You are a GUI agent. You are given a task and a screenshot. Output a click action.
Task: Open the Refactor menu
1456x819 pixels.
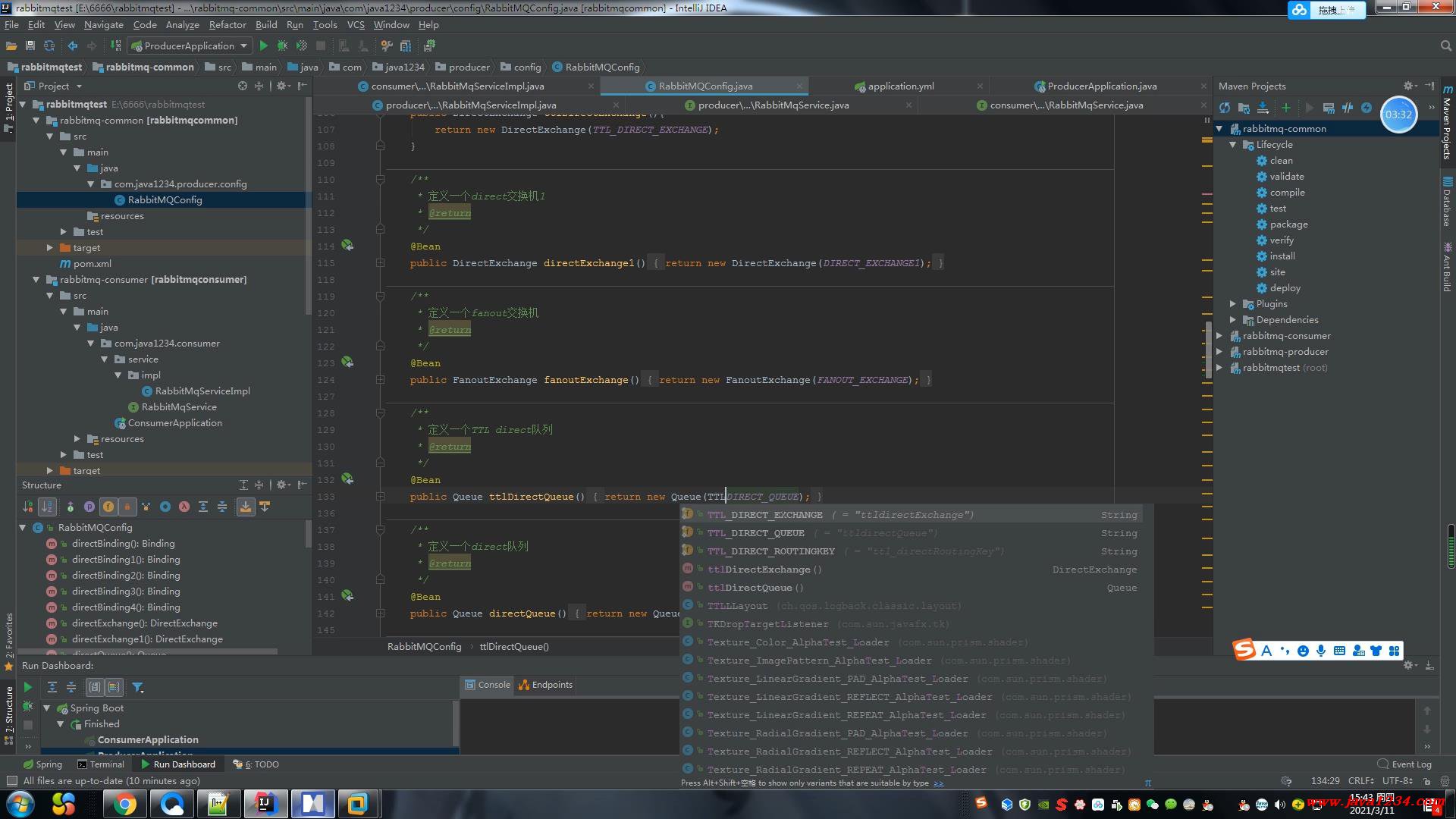(x=227, y=24)
